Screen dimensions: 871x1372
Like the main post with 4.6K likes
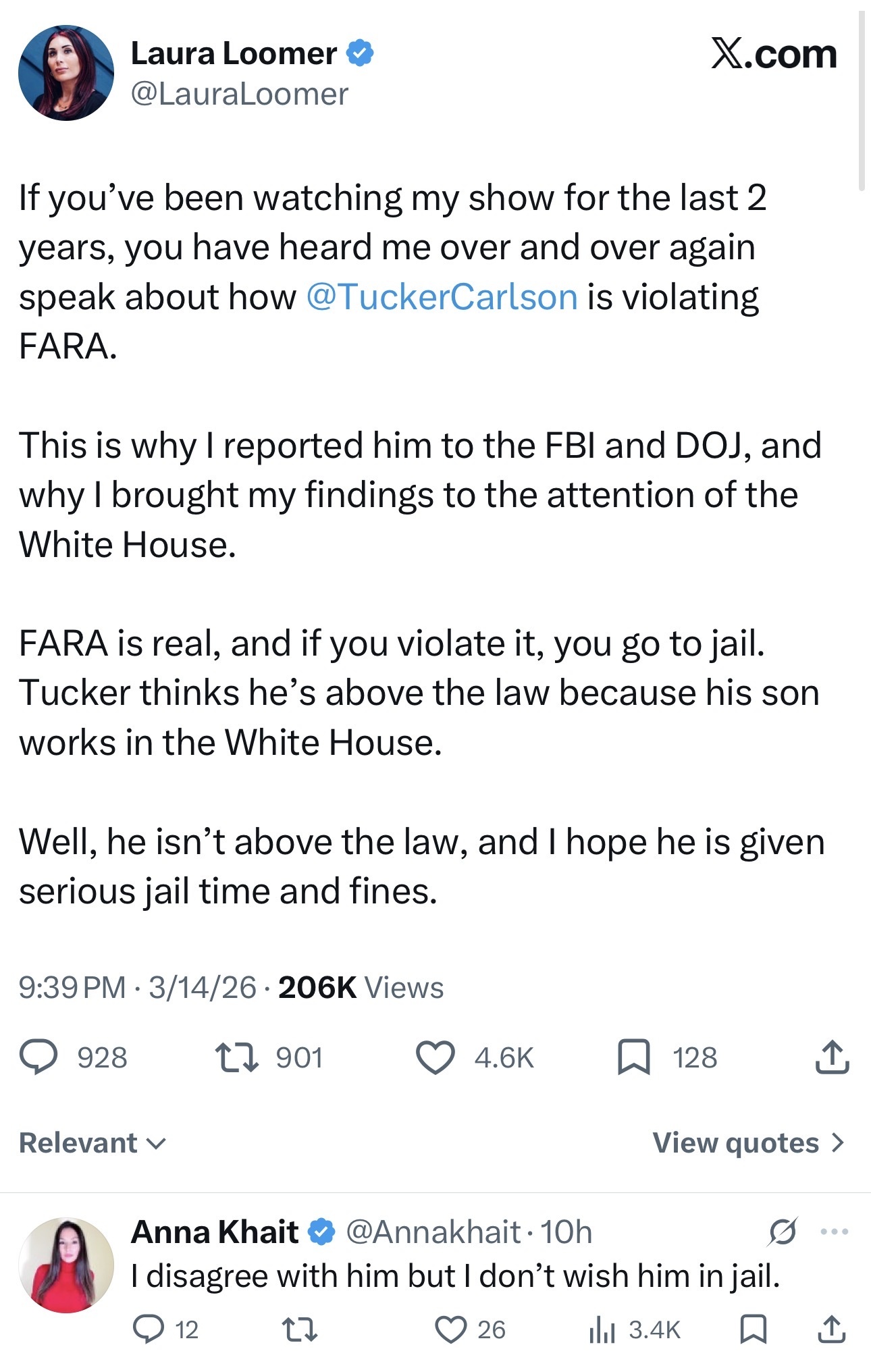click(435, 1057)
